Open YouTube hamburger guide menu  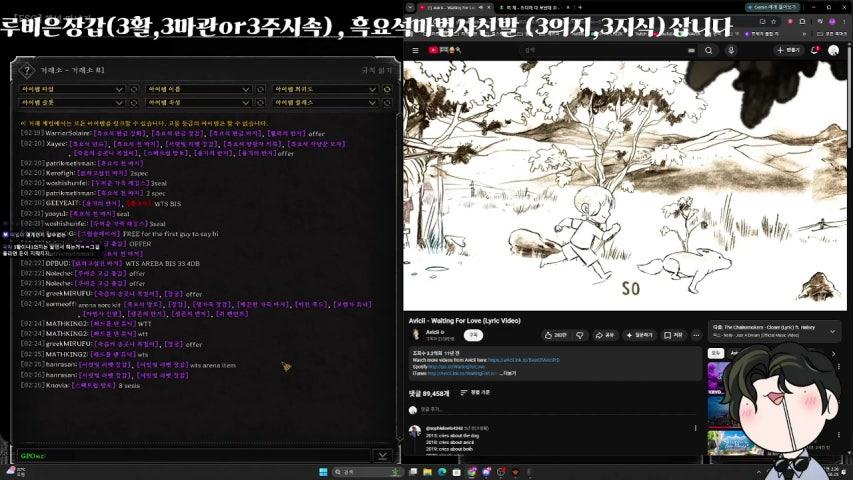[x=416, y=50]
